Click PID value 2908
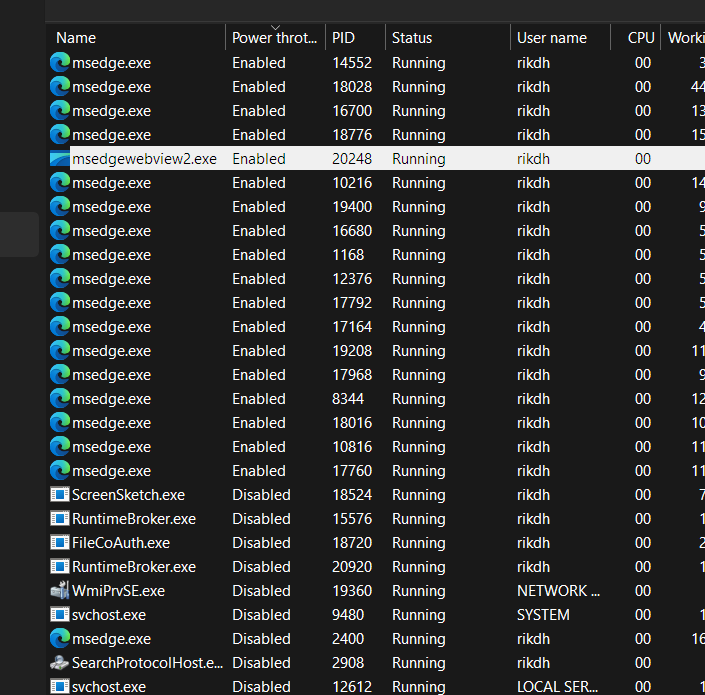The image size is (705, 695). tap(348, 663)
